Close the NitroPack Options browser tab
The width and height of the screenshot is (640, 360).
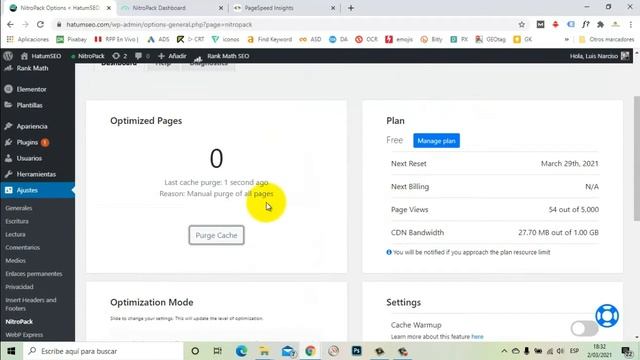tap(109, 8)
